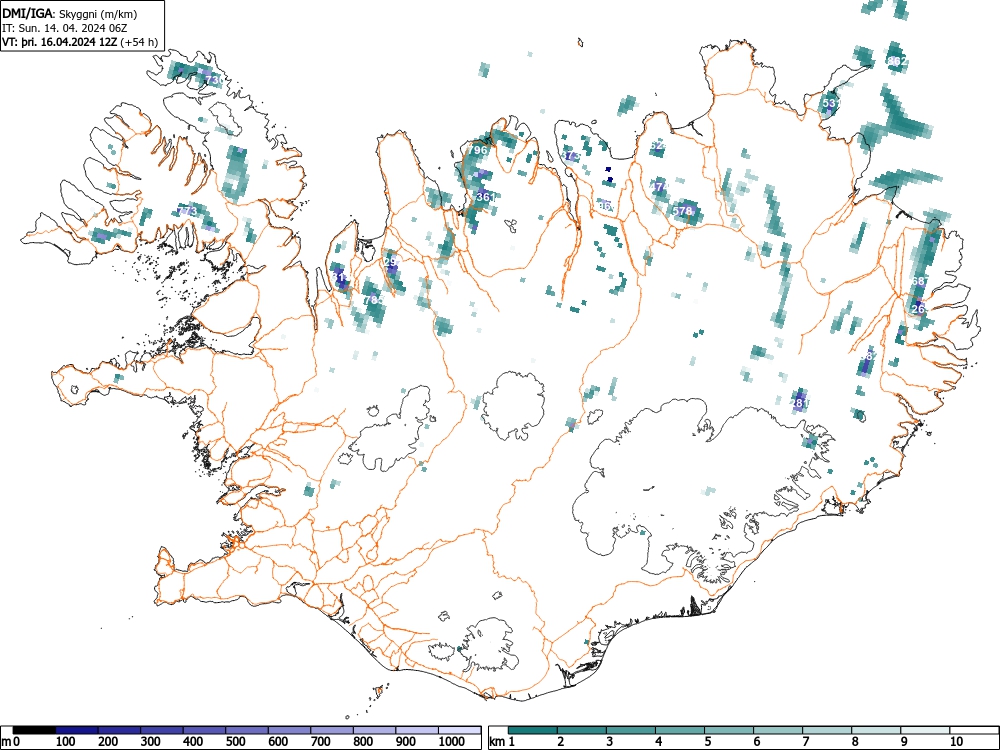Click the '773' value in the Westfjords

click(187, 211)
